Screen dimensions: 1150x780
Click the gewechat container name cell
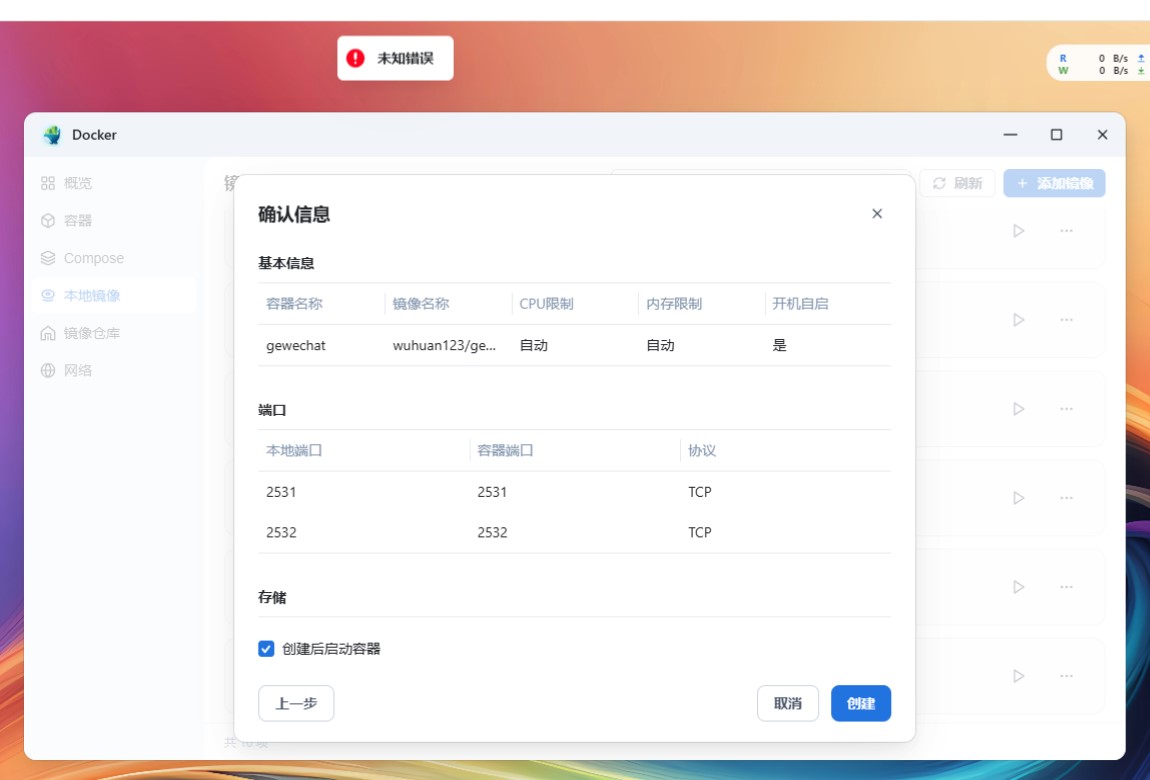[x=296, y=345]
